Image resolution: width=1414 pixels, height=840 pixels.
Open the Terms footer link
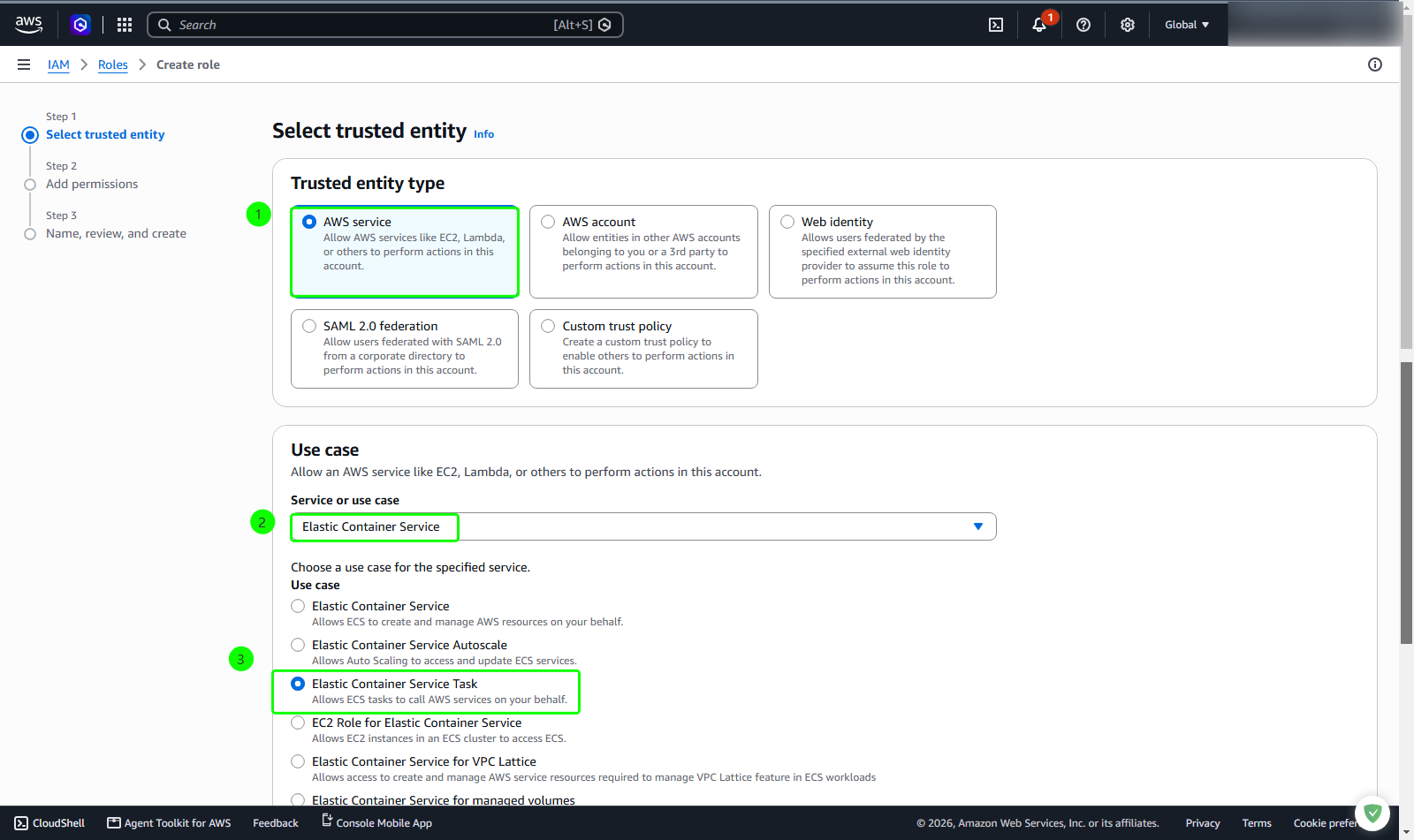tap(1257, 823)
